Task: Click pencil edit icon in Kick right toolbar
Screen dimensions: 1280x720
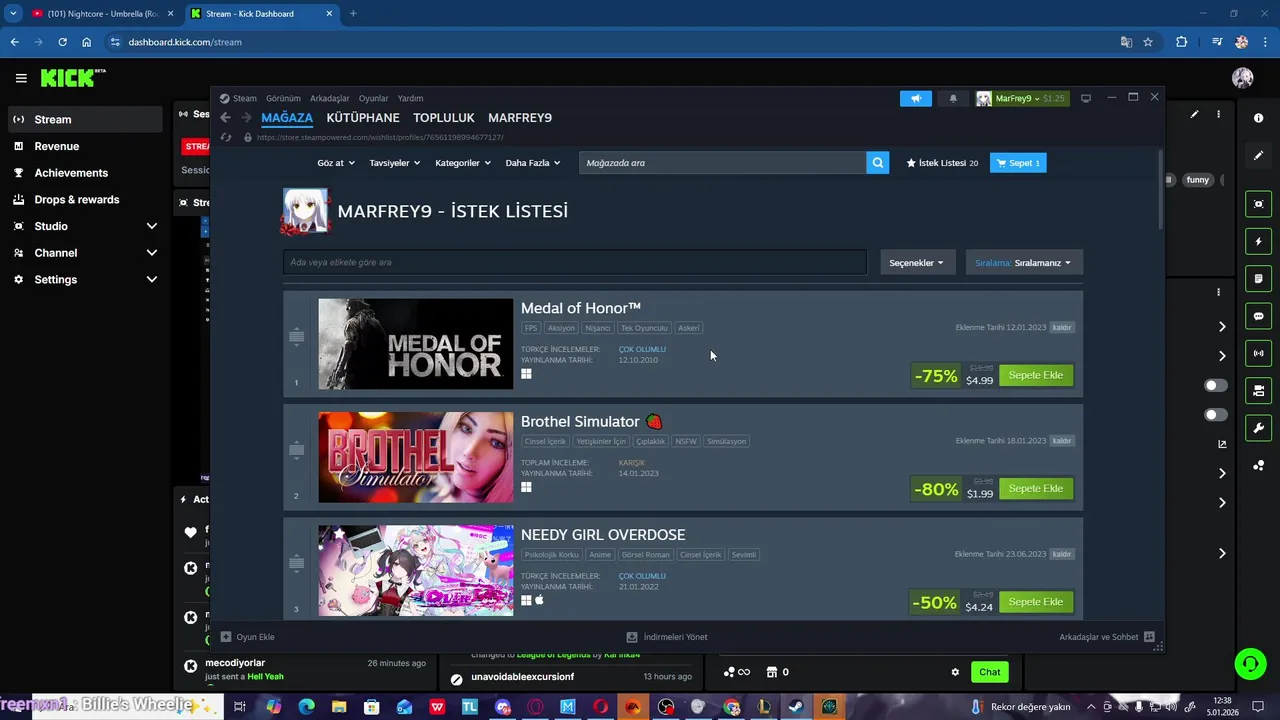Action: click(1258, 156)
